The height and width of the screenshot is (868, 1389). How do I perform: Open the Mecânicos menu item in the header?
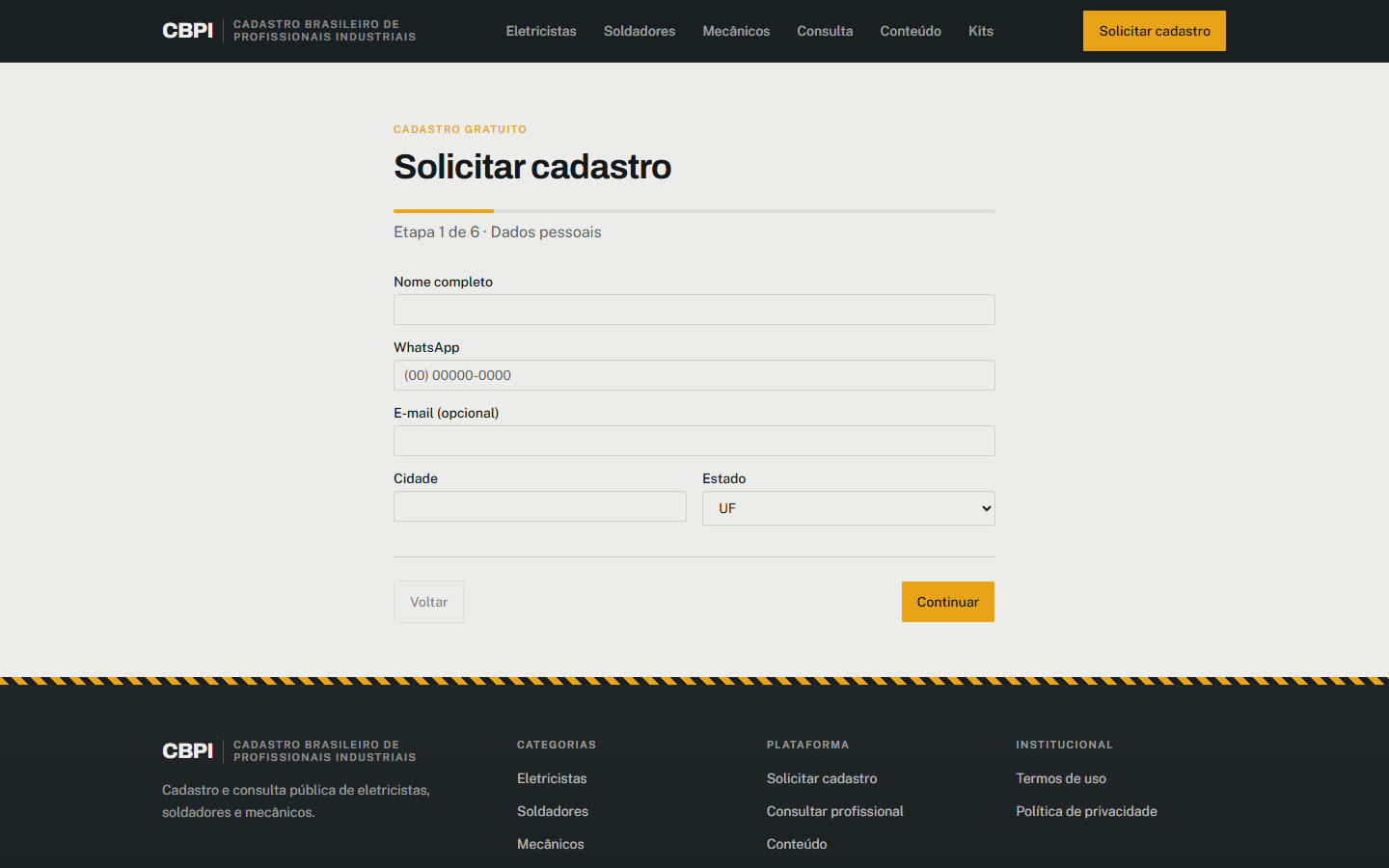point(736,31)
